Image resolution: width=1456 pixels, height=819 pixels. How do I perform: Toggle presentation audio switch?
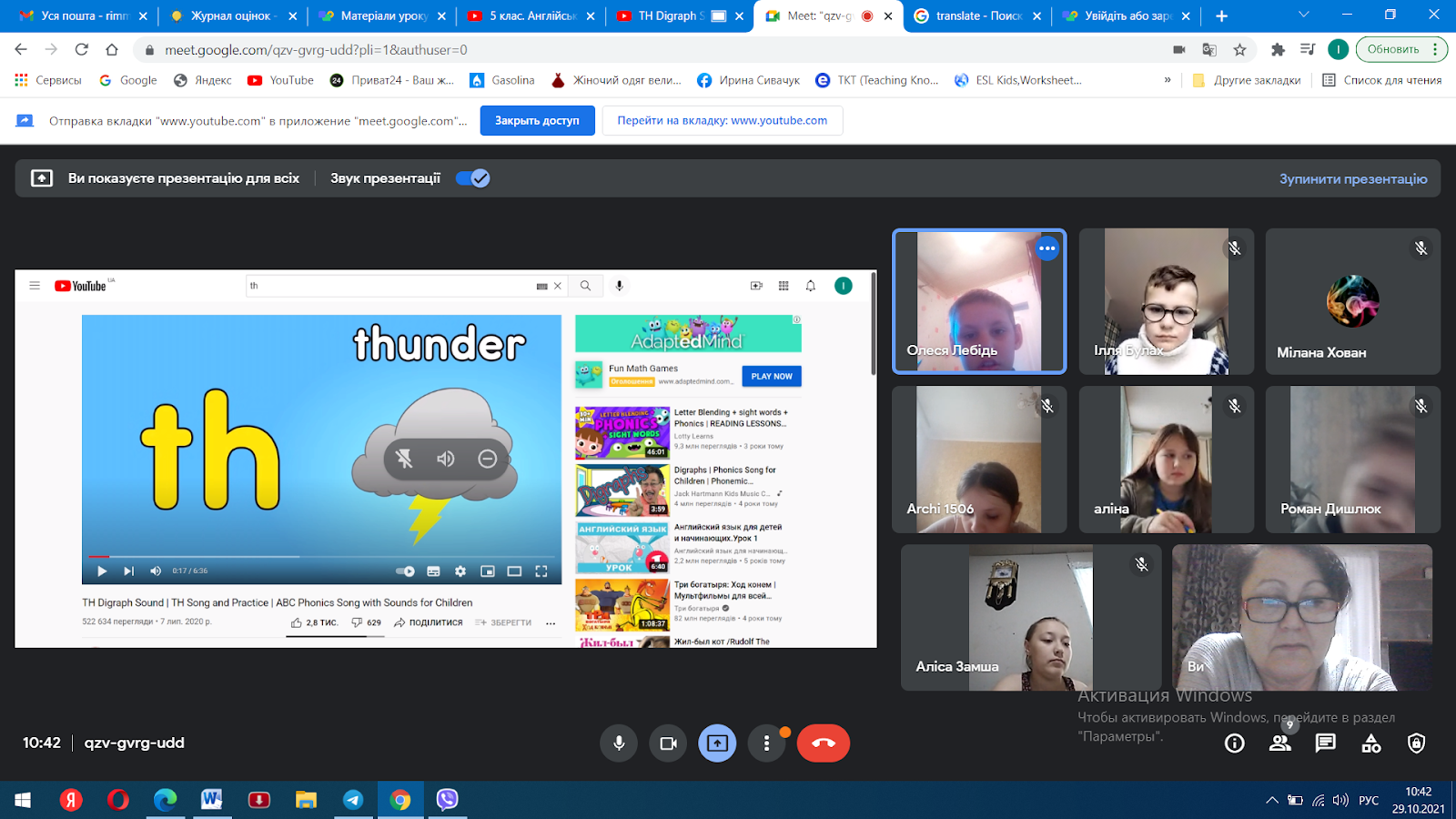pyautogui.click(x=472, y=178)
